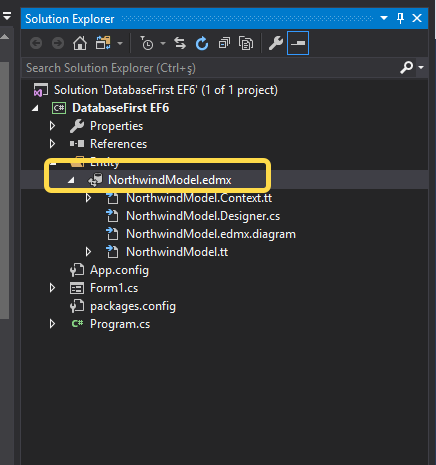Click the Forward navigation arrow in toolbar
This screenshot has height=465, width=436.
point(58,43)
